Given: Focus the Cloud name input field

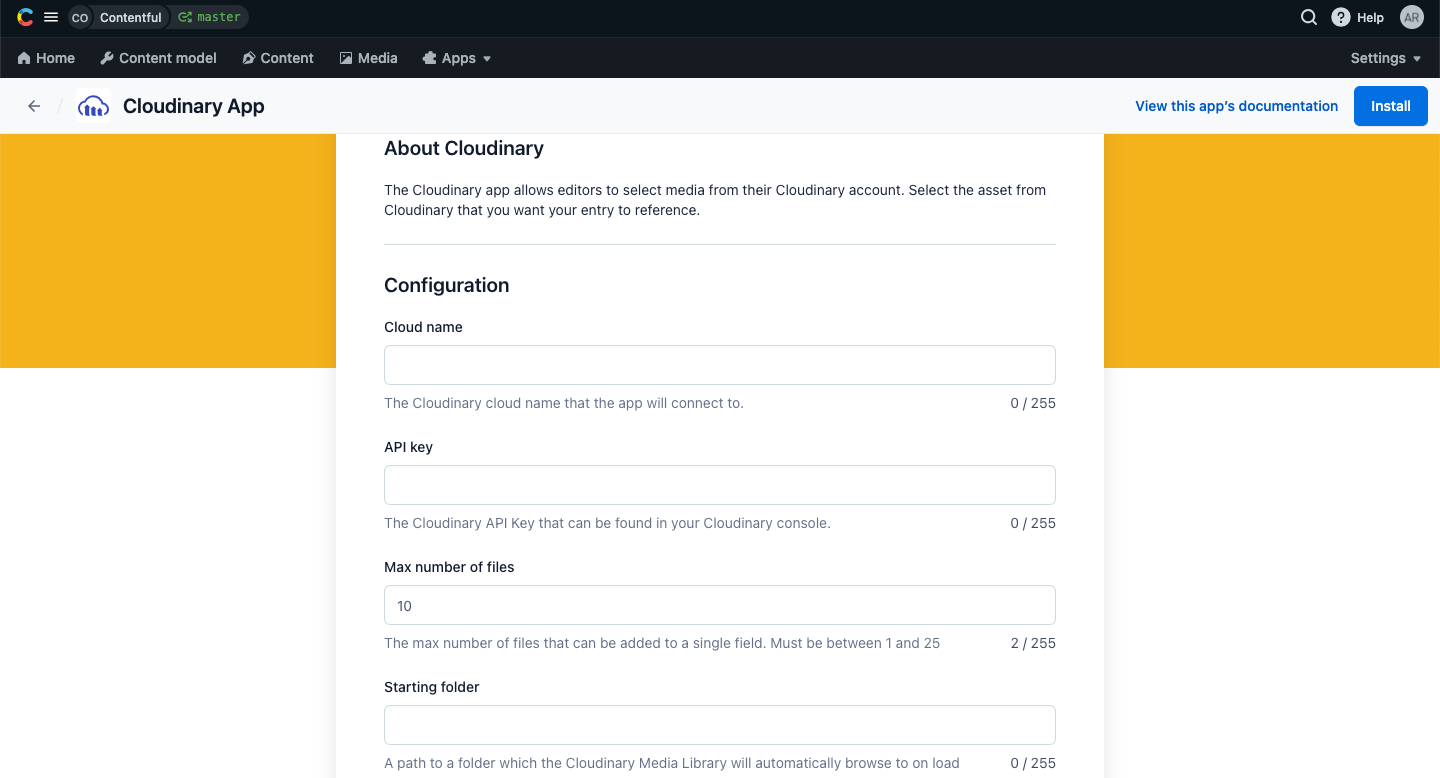Looking at the screenshot, I should point(720,365).
